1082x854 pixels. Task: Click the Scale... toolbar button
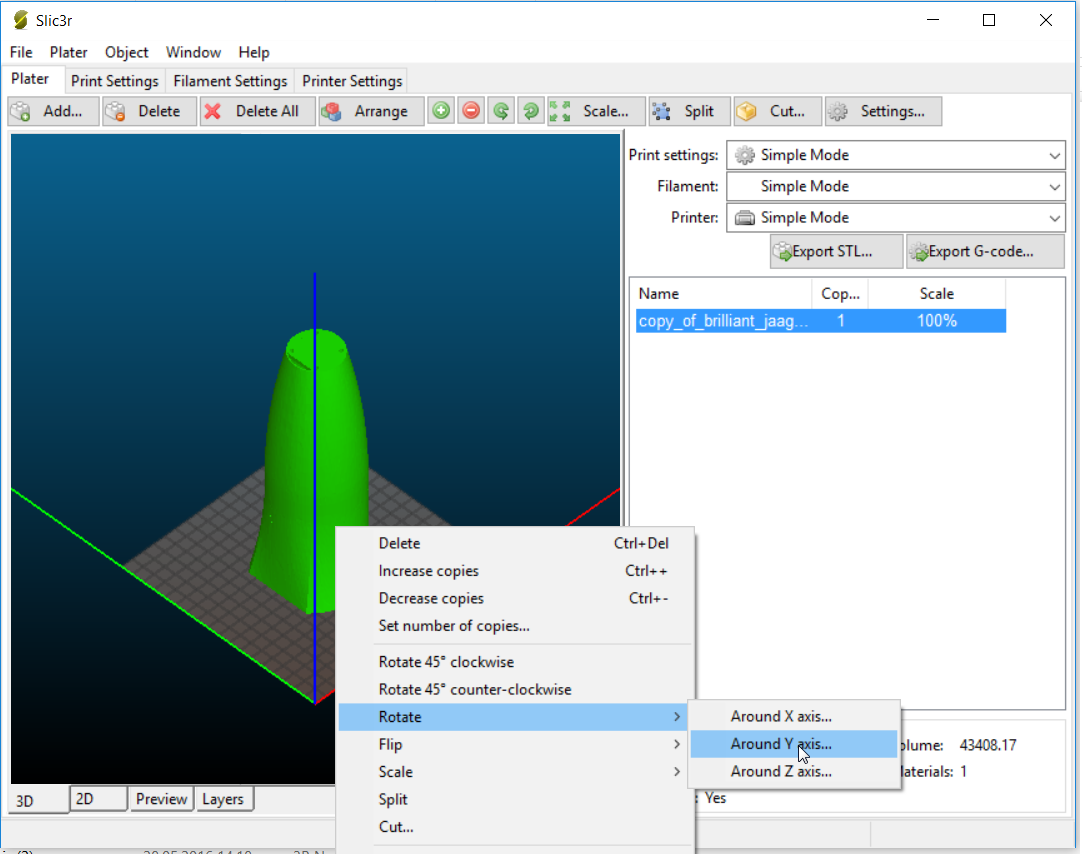[596, 111]
